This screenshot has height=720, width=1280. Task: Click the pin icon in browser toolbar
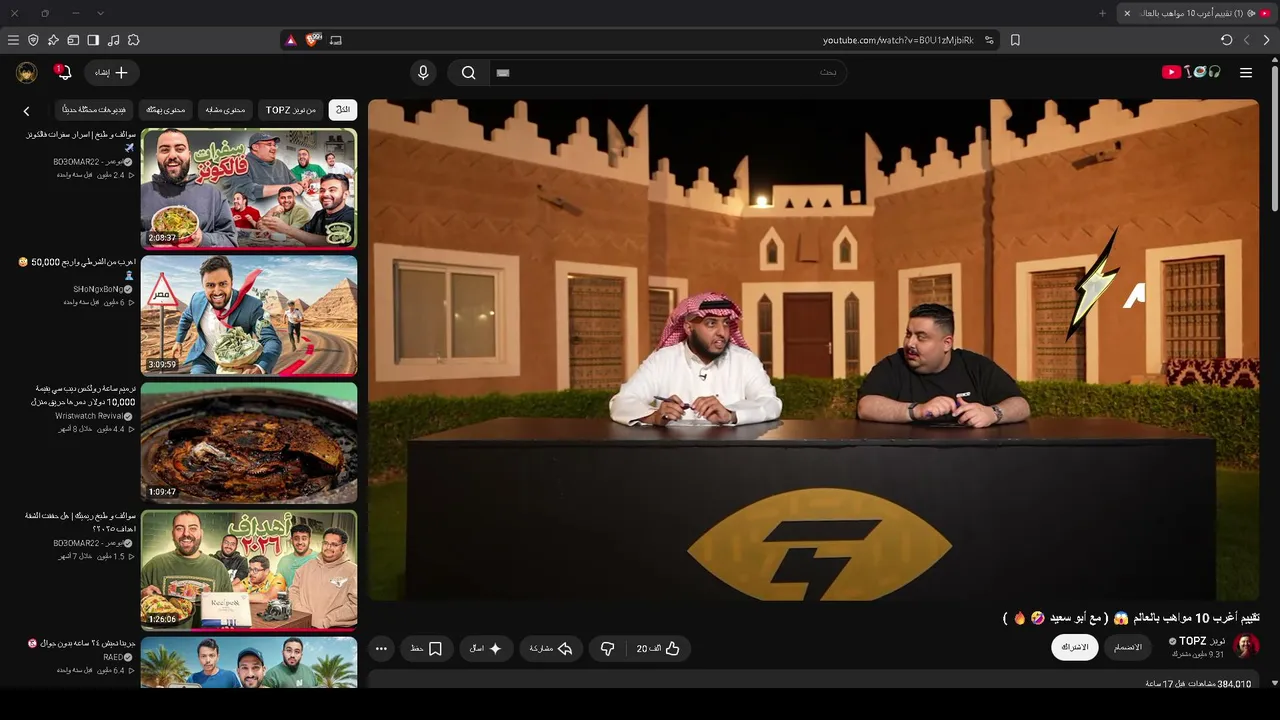pyautogui.click(x=53, y=40)
